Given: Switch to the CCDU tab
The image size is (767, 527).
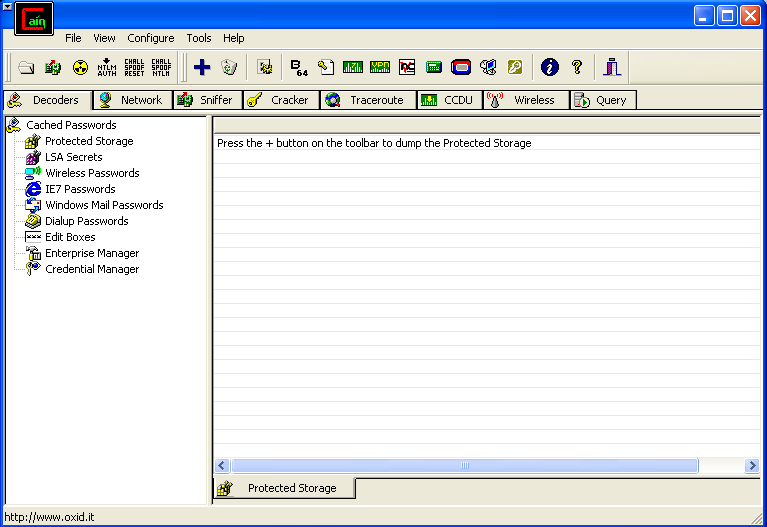Looking at the screenshot, I should coord(450,100).
